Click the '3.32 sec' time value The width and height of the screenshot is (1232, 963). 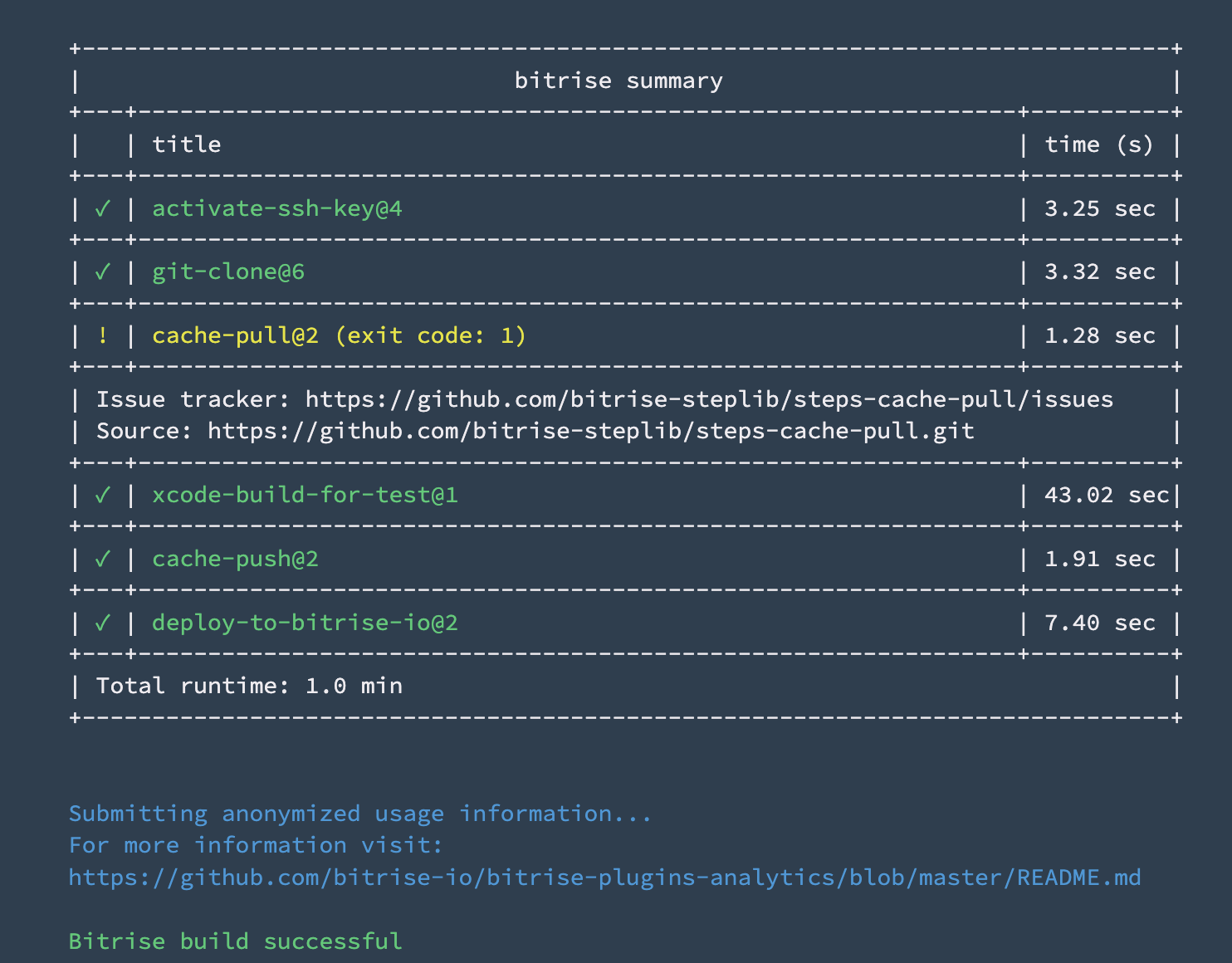pos(1099,272)
